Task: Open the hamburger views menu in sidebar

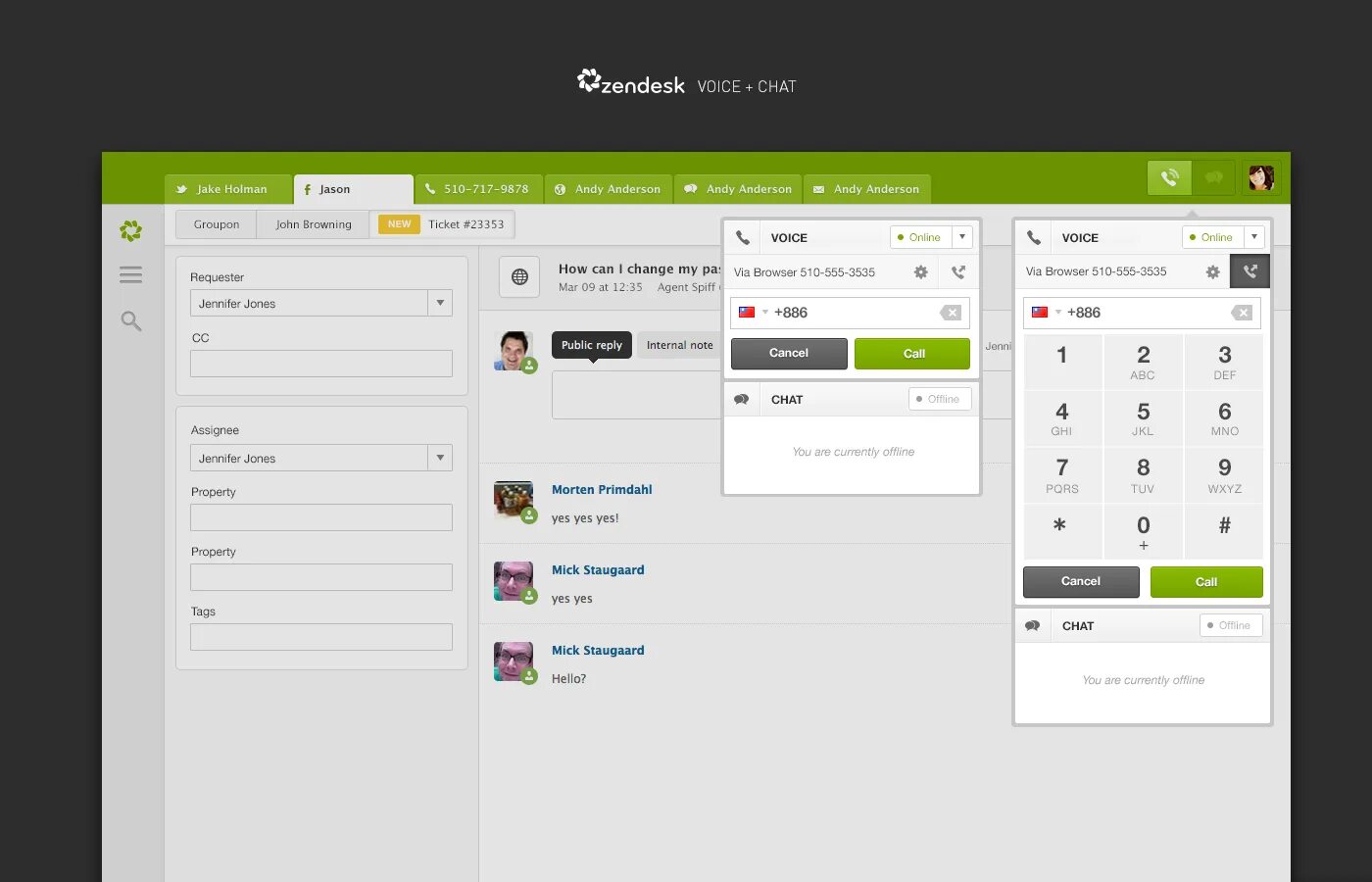Action: point(130,274)
